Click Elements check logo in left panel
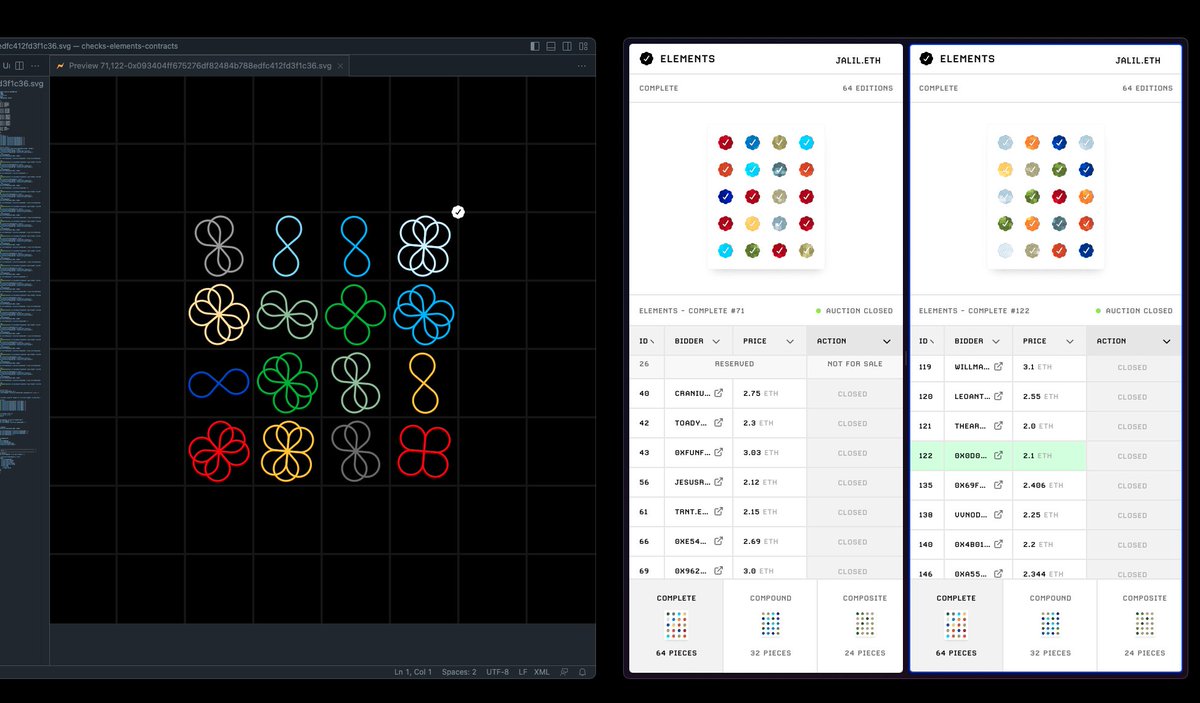This screenshot has width=1200, height=703. 646,59
